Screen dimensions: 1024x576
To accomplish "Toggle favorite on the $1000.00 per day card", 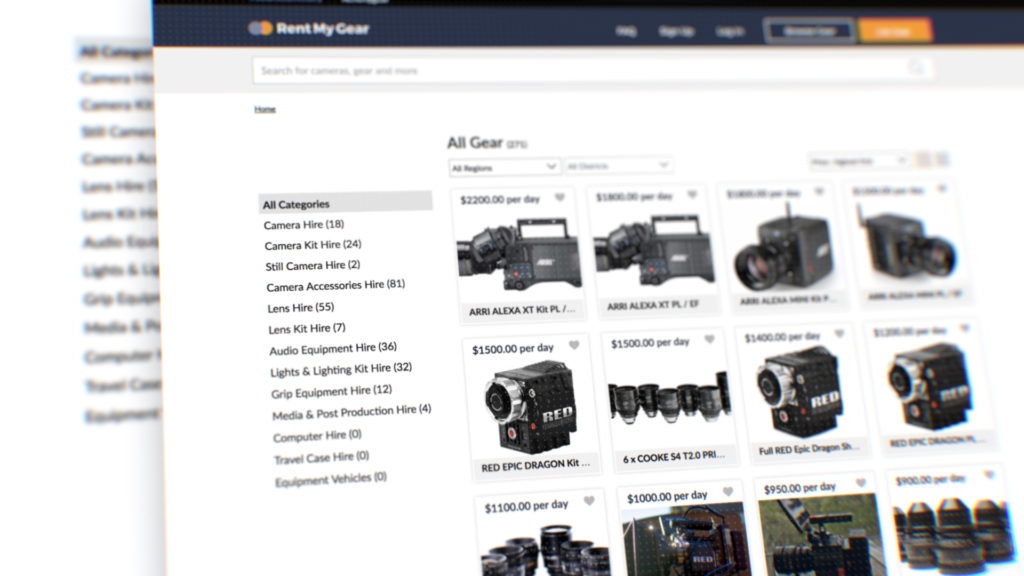I will (728, 492).
